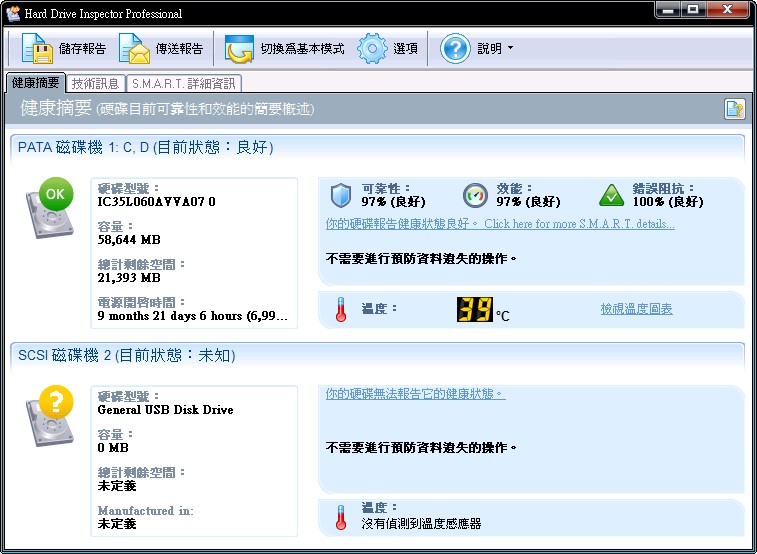
Task: Click the 0 MB capacity value
Action: (x=113, y=448)
